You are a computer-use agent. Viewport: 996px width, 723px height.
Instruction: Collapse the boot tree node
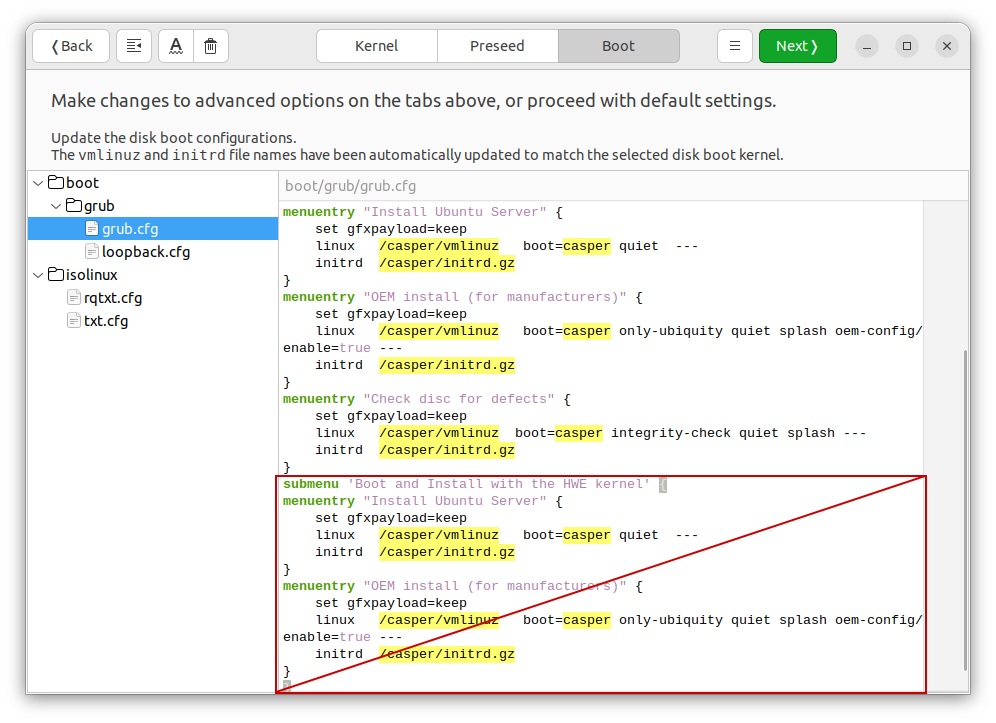38,182
